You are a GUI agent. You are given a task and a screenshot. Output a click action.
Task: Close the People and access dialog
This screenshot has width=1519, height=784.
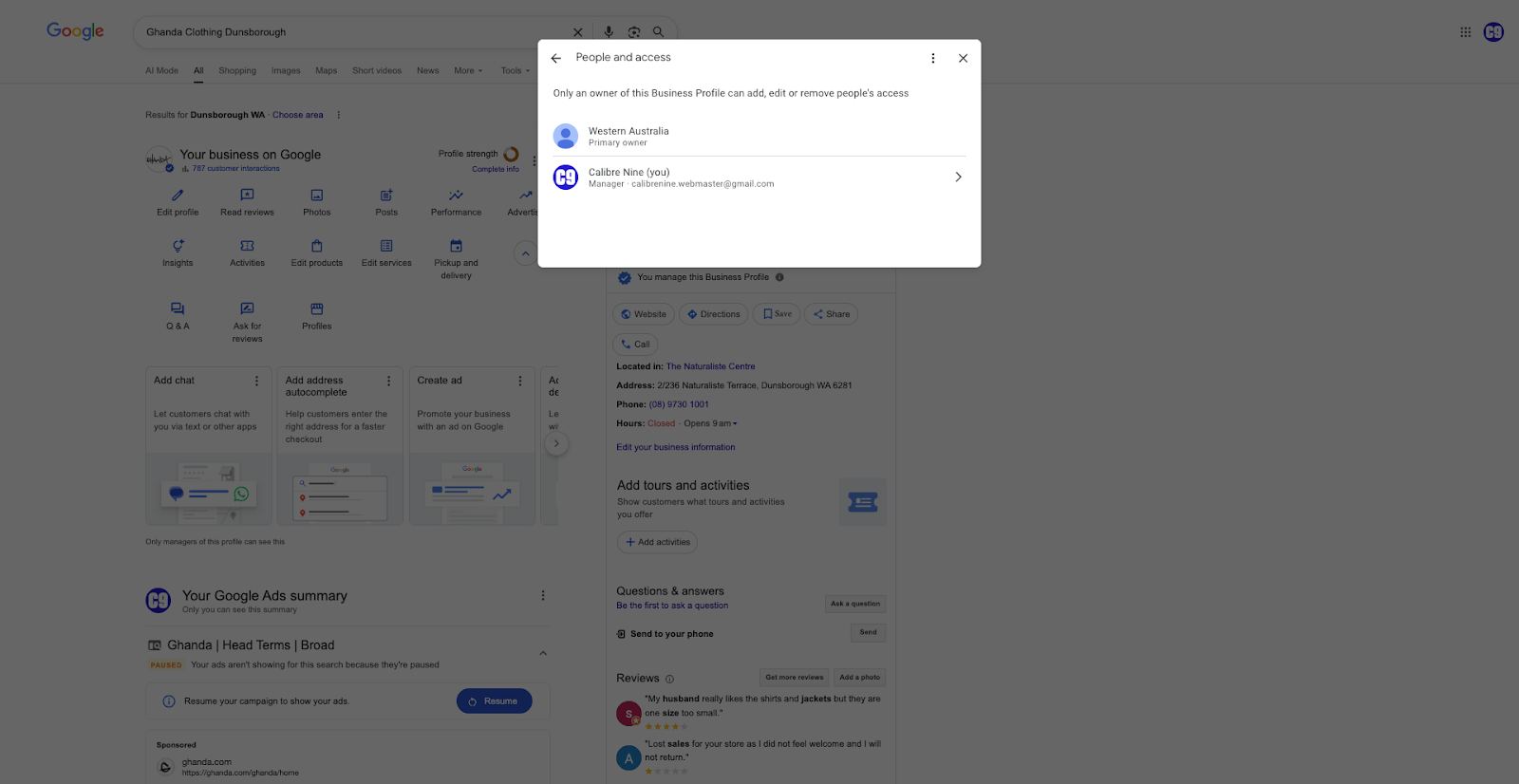pos(963,58)
